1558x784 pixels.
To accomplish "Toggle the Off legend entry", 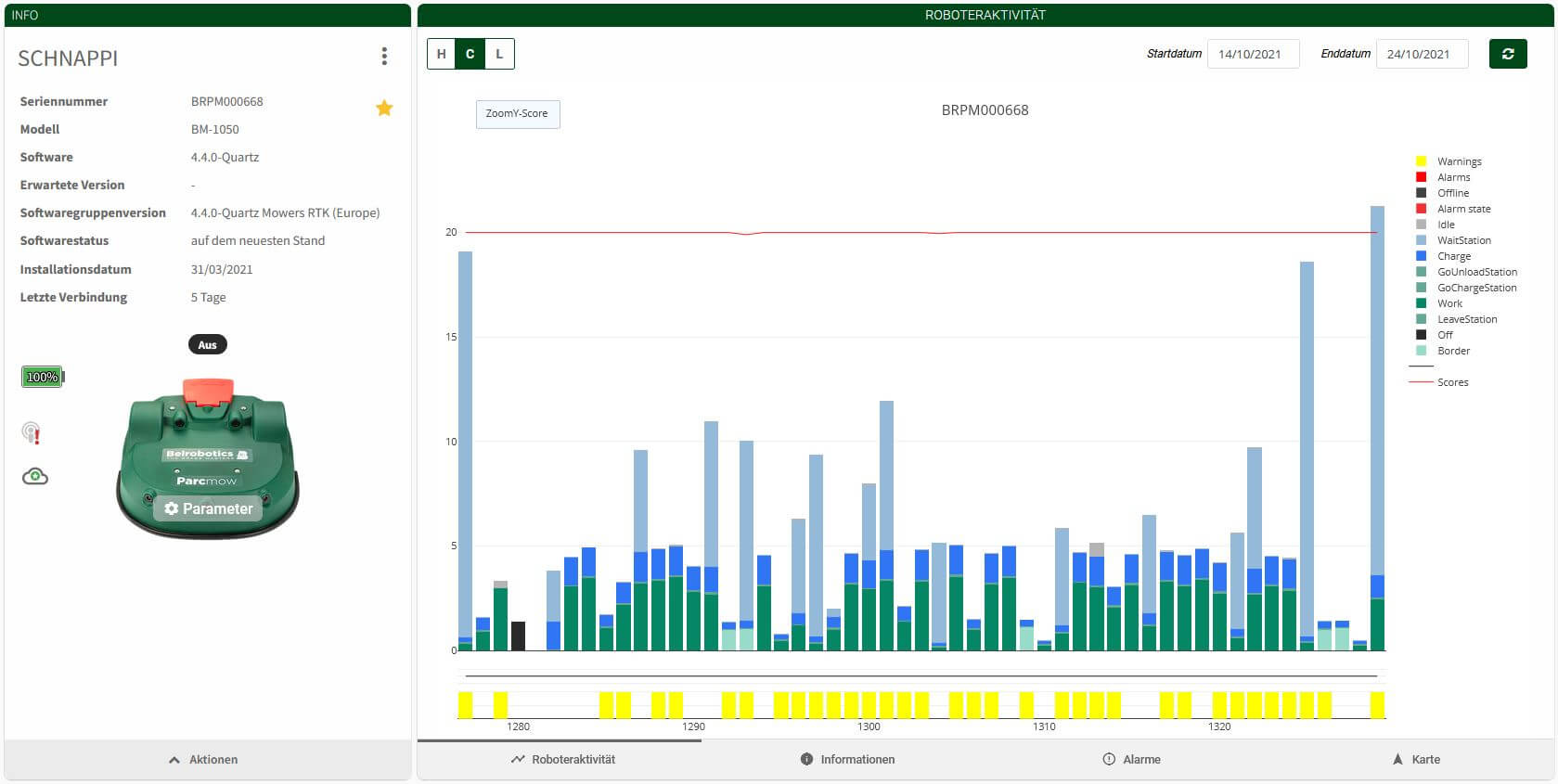I will [x=1435, y=335].
